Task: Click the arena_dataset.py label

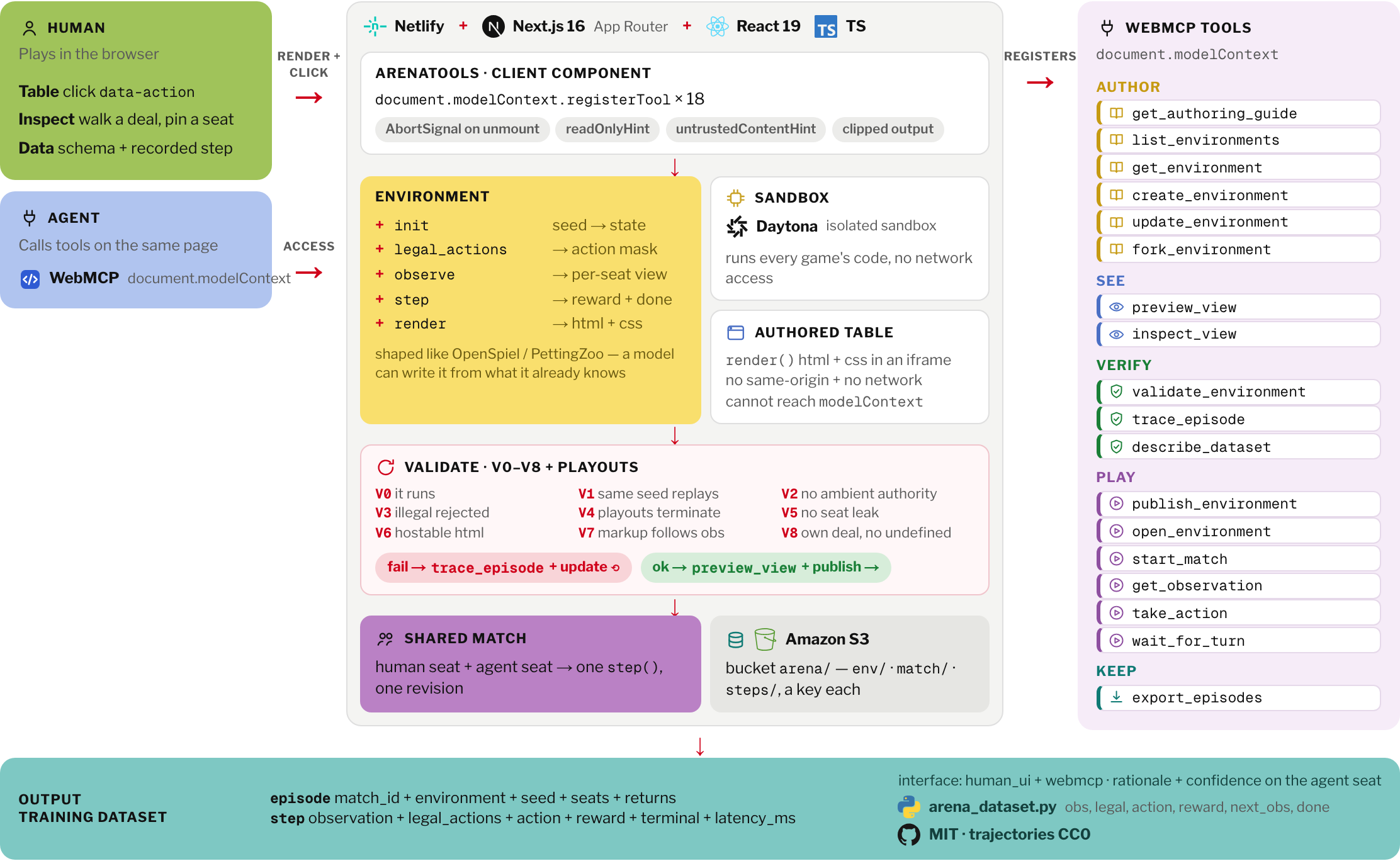Action: [x=992, y=807]
